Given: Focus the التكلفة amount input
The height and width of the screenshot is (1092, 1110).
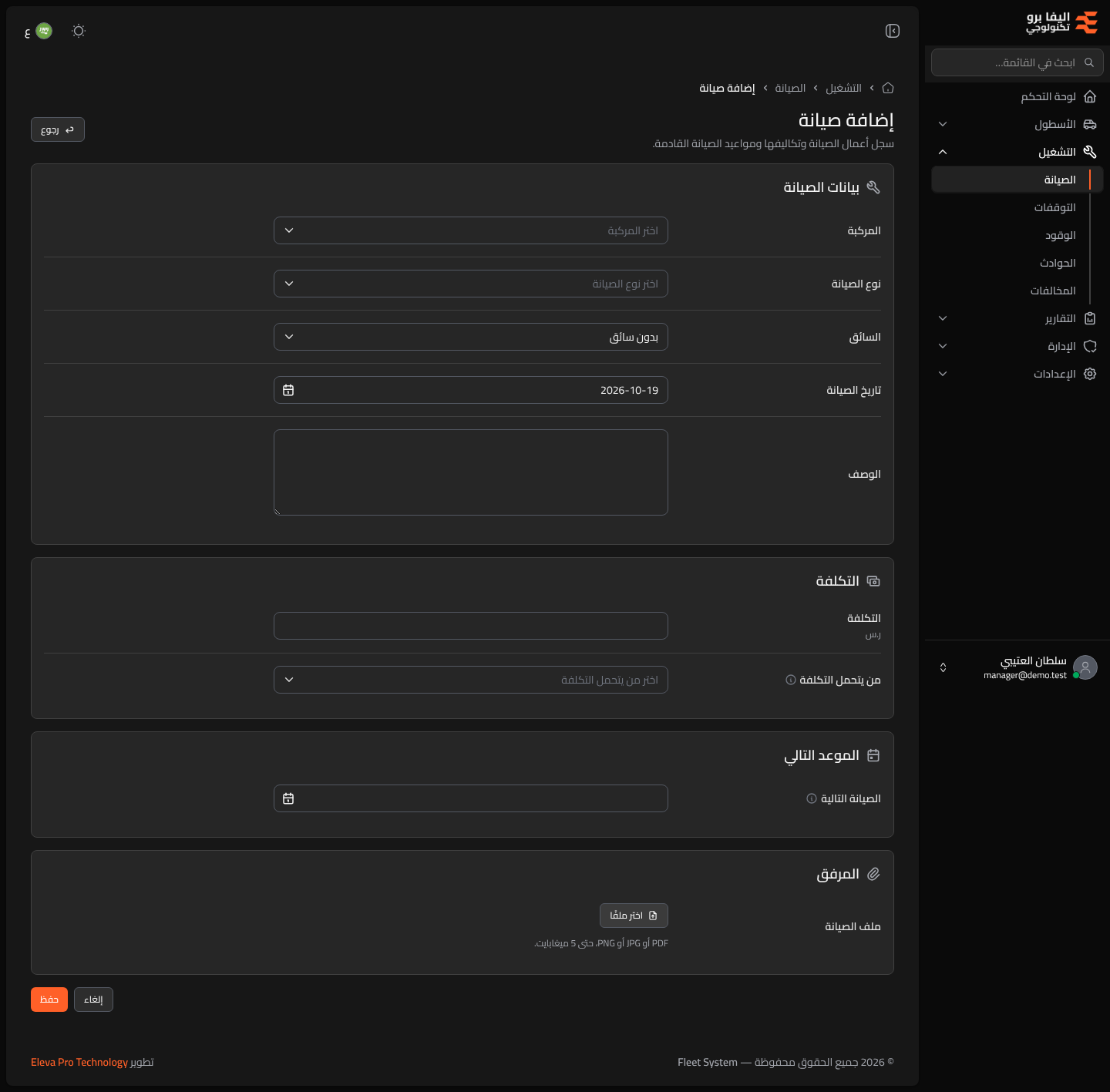Looking at the screenshot, I should point(471,626).
